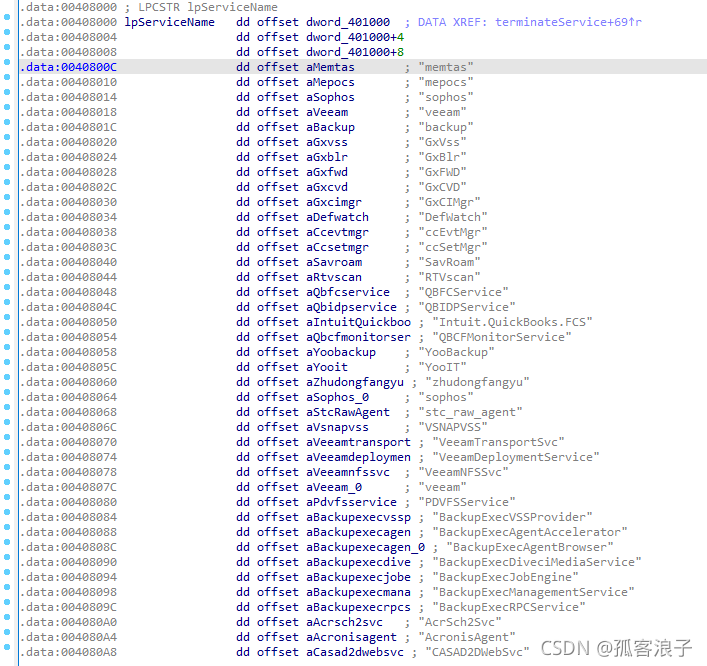
Task: Click the lpServiceName label at .data:00408000
Action: tap(170, 22)
